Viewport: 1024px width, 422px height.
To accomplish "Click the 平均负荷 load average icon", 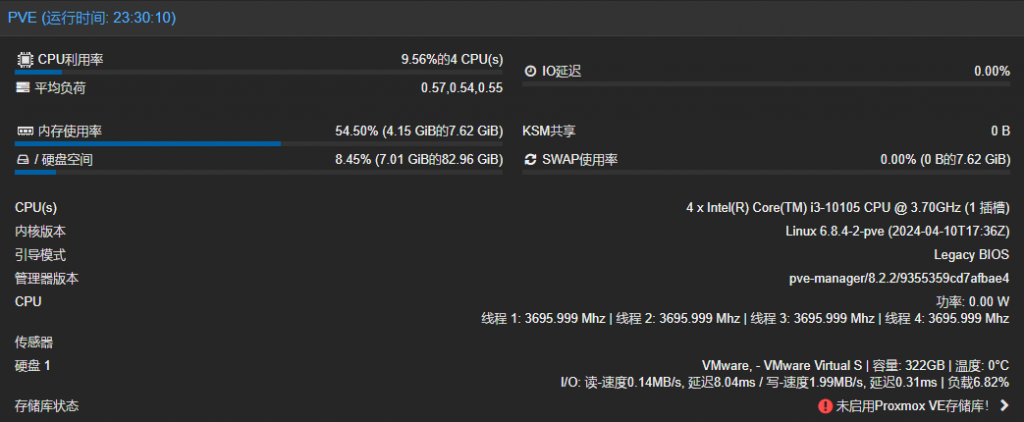I will (x=24, y=88).
